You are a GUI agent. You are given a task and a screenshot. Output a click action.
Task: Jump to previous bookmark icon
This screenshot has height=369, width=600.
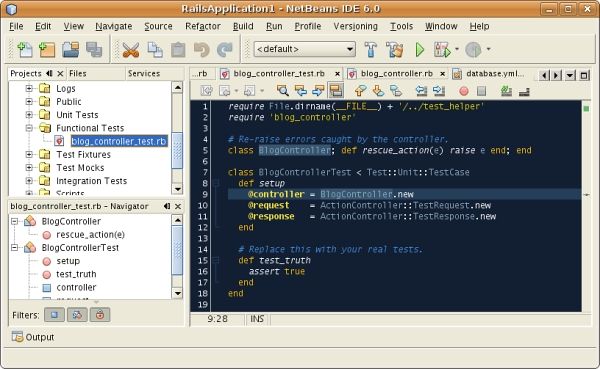[360, 91]
